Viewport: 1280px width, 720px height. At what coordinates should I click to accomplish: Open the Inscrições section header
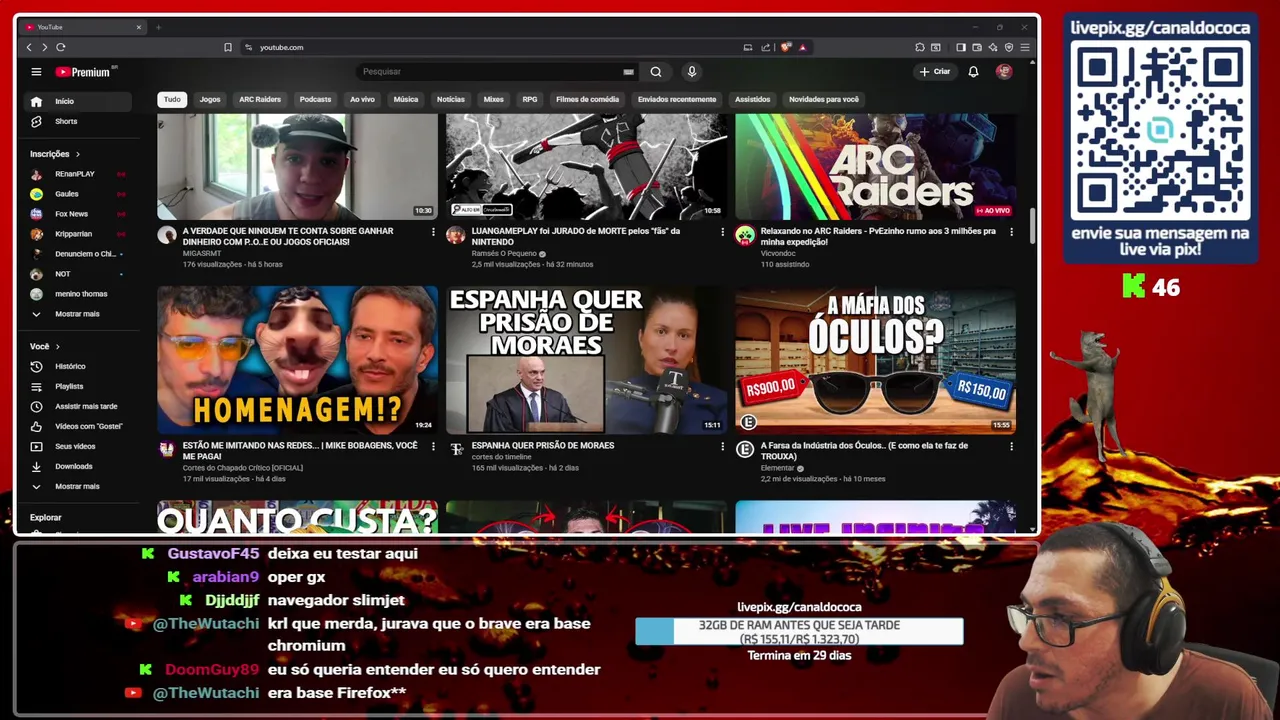(55, 154)
